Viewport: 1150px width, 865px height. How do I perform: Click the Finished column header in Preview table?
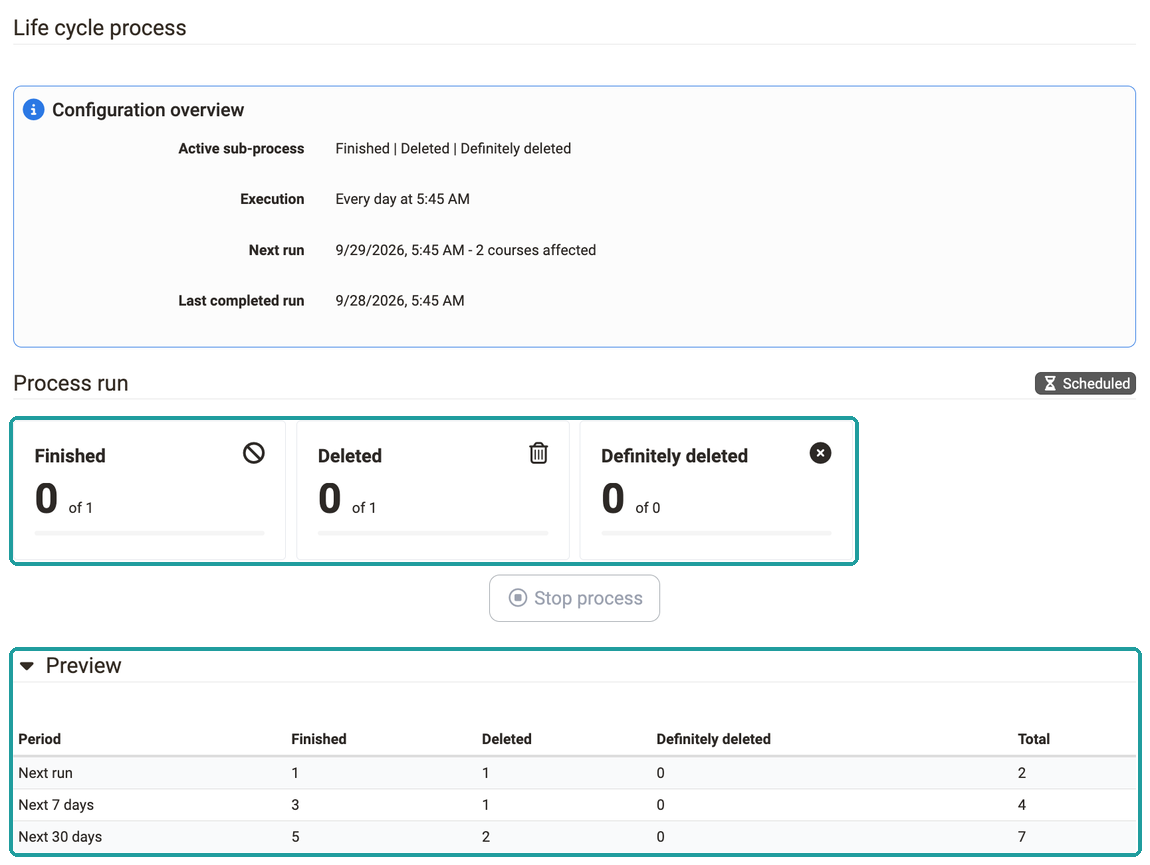[319, 739]
